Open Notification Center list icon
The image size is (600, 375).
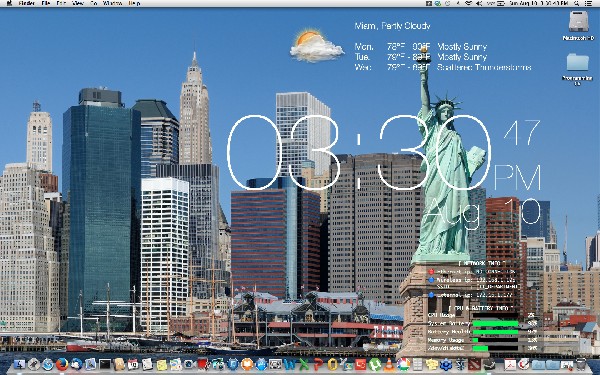[x=589, y=3]
